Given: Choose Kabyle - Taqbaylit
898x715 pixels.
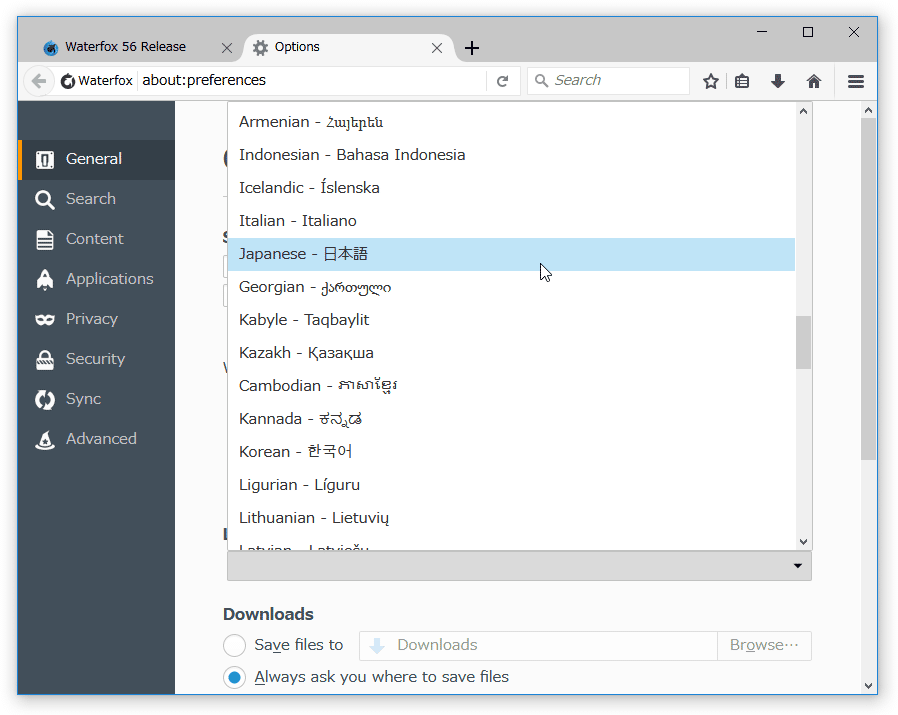Looking at the screenshot, I should click(x=511, y=320).
